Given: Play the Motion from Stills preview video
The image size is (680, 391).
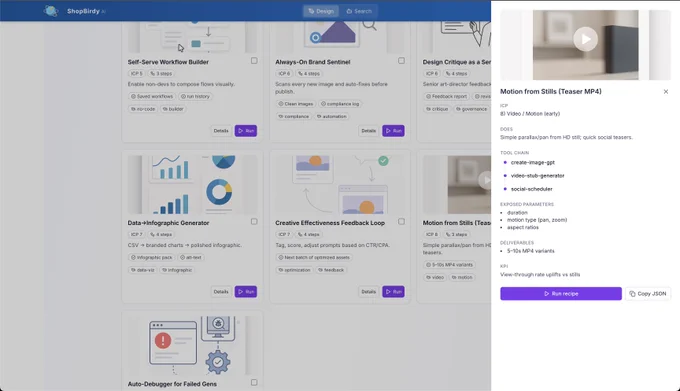Looking at the screenshot, I should (x=585, y=39).
